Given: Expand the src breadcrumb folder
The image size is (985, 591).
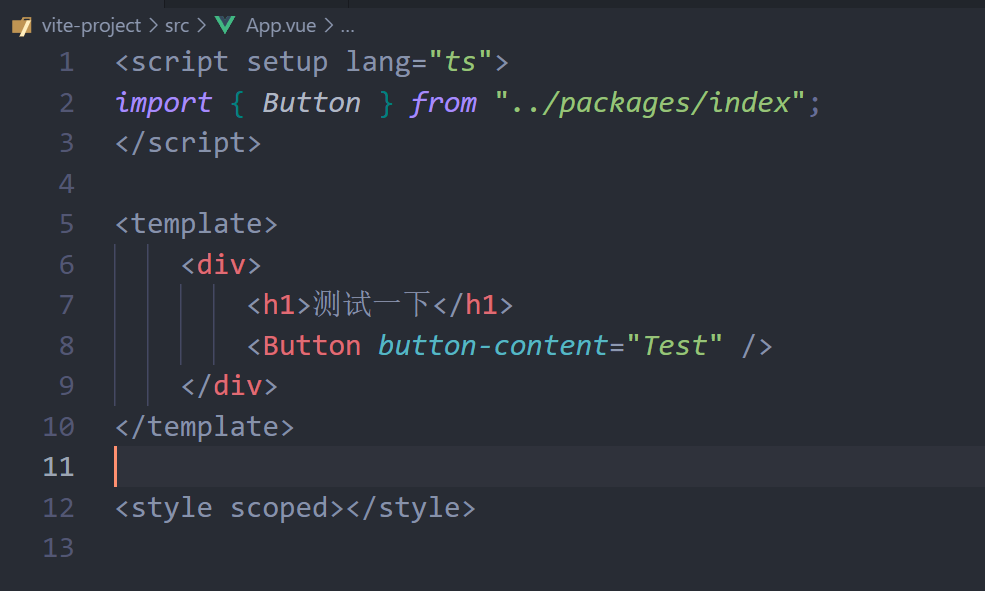Looking at the screenshot, I should [177, 26].
